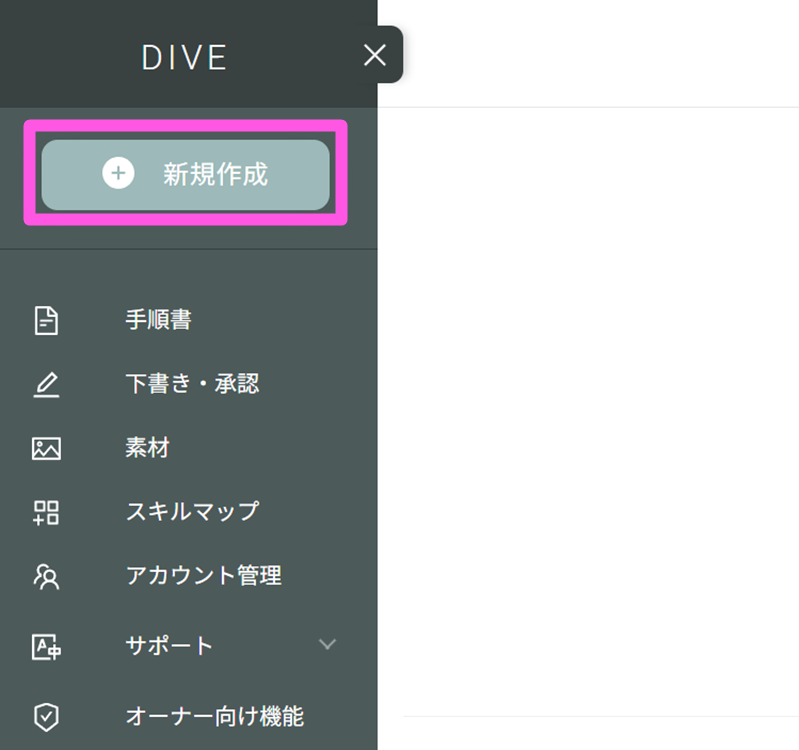Click the support icon left of サポート
This screenshot has height=750, width=799.
pos(46,646)
